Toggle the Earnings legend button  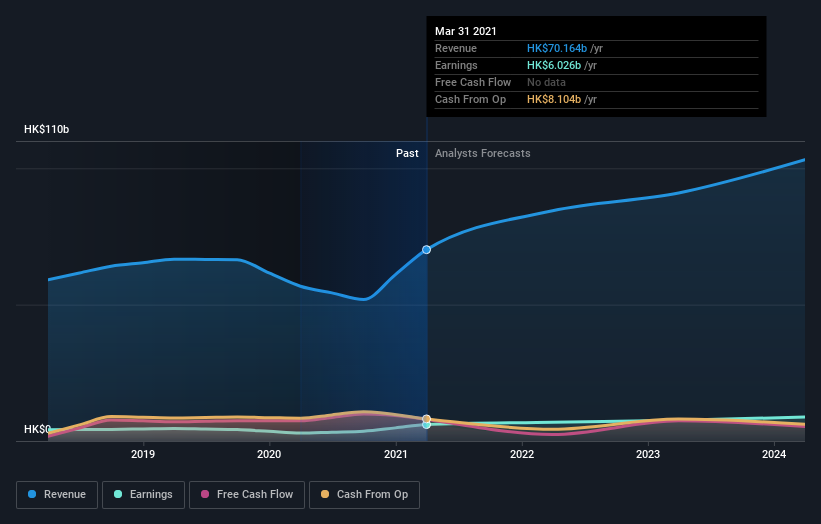click(143, 495)
